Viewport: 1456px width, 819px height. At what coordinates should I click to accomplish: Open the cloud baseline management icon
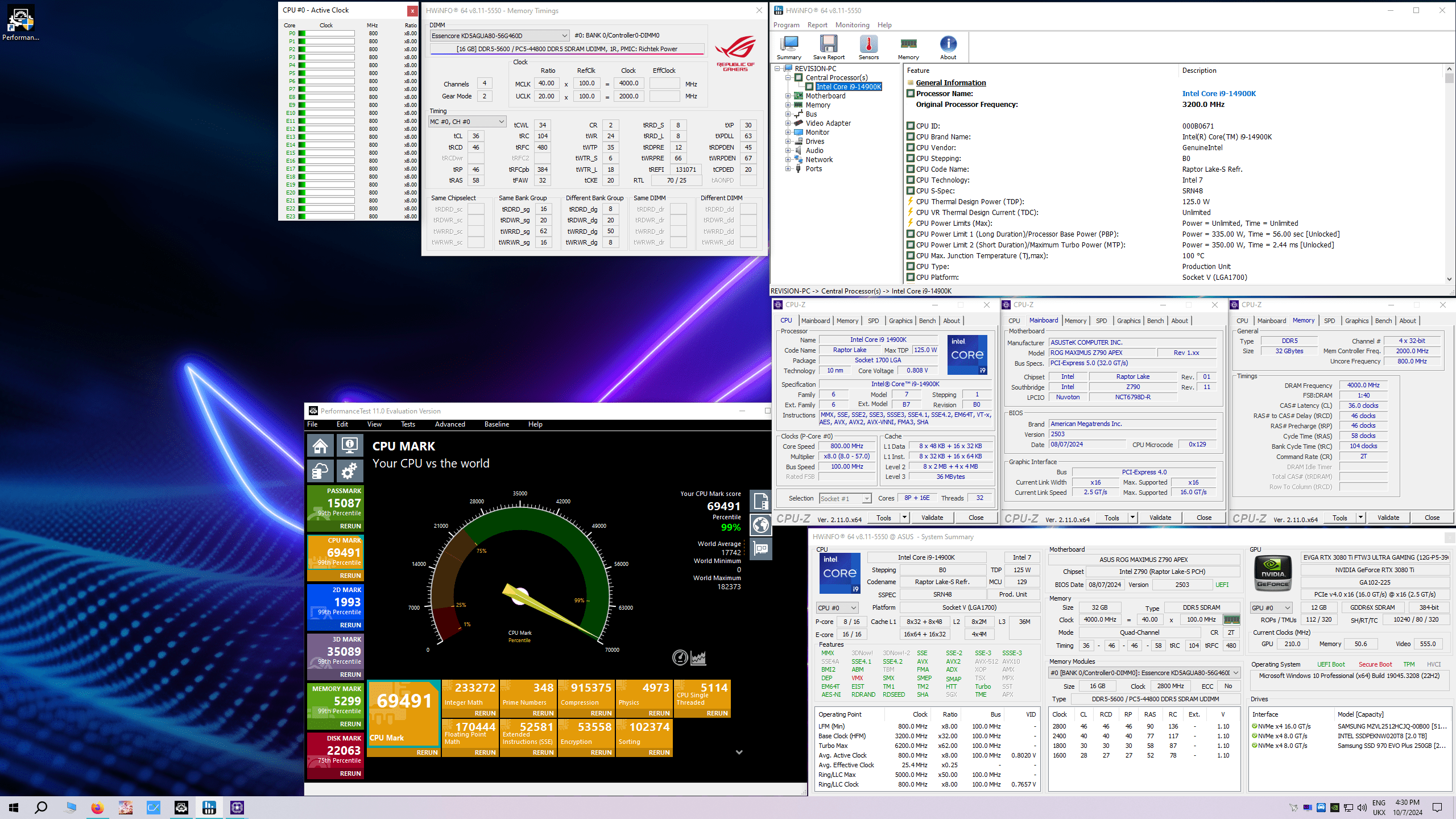pyautogui.click(x=320, y=471)
